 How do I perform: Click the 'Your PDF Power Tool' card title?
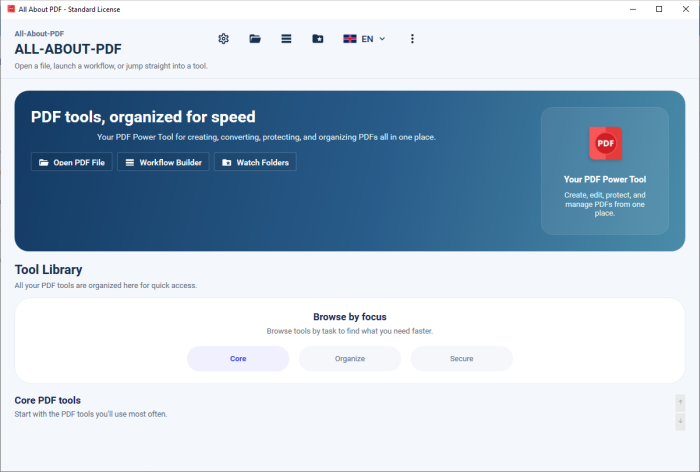click(605, 179)
